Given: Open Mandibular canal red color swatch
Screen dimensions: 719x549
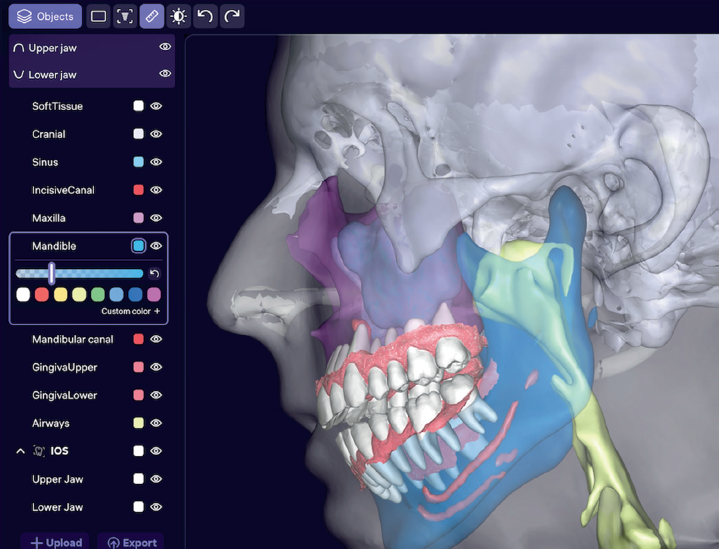Looking at the screenshot, I should [x=138, y=339].
